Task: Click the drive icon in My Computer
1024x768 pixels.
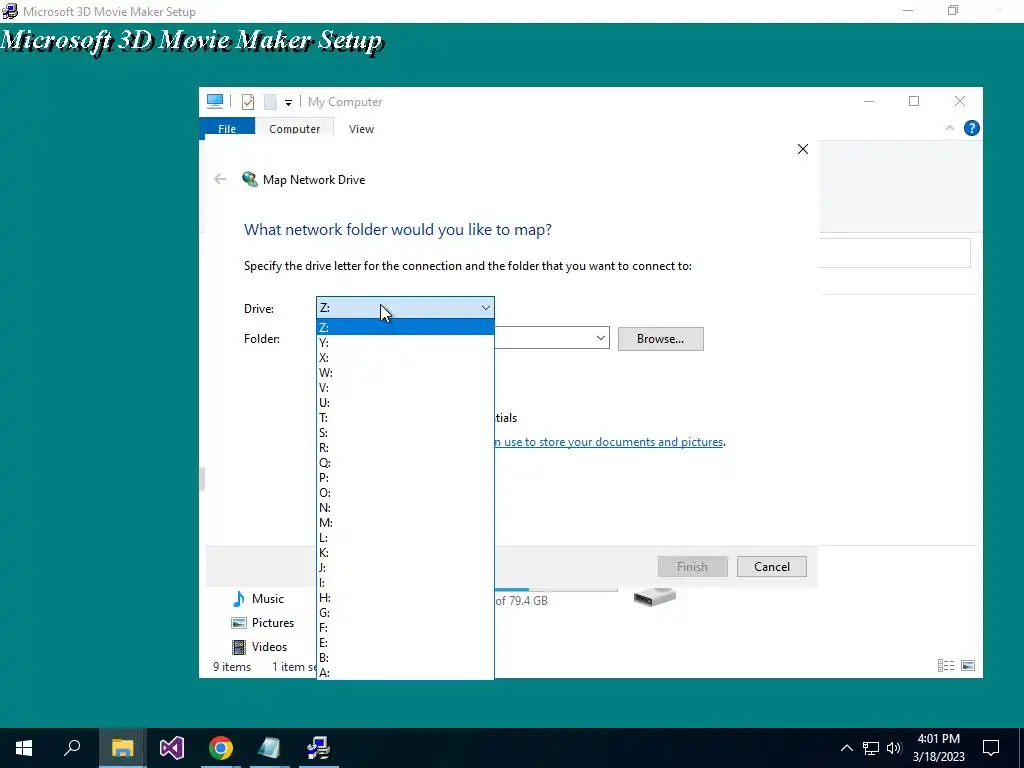Action: [x=654, y=596]
